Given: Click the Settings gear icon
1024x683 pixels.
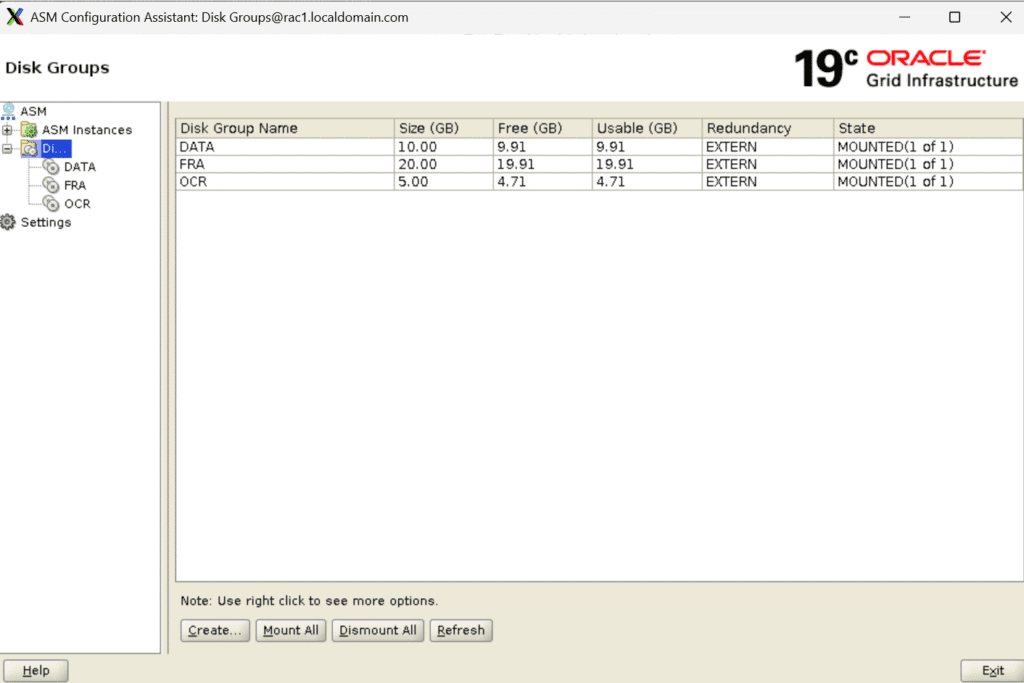Looking at the screenshot, I should 9,222.
